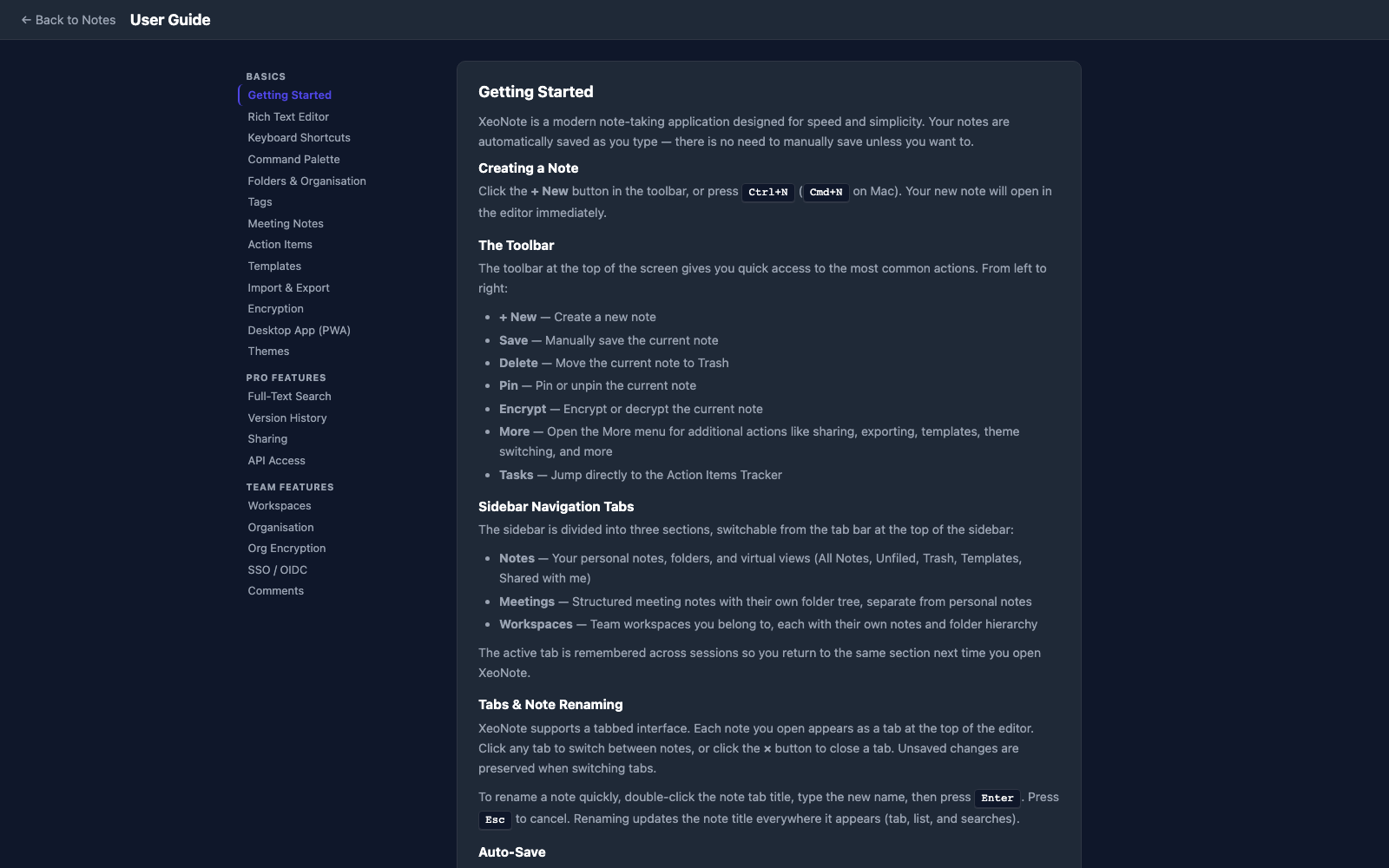Open the Workspaces team feature guide
The height and width of the screenshot is (868, 1389).
click(279, 505)
